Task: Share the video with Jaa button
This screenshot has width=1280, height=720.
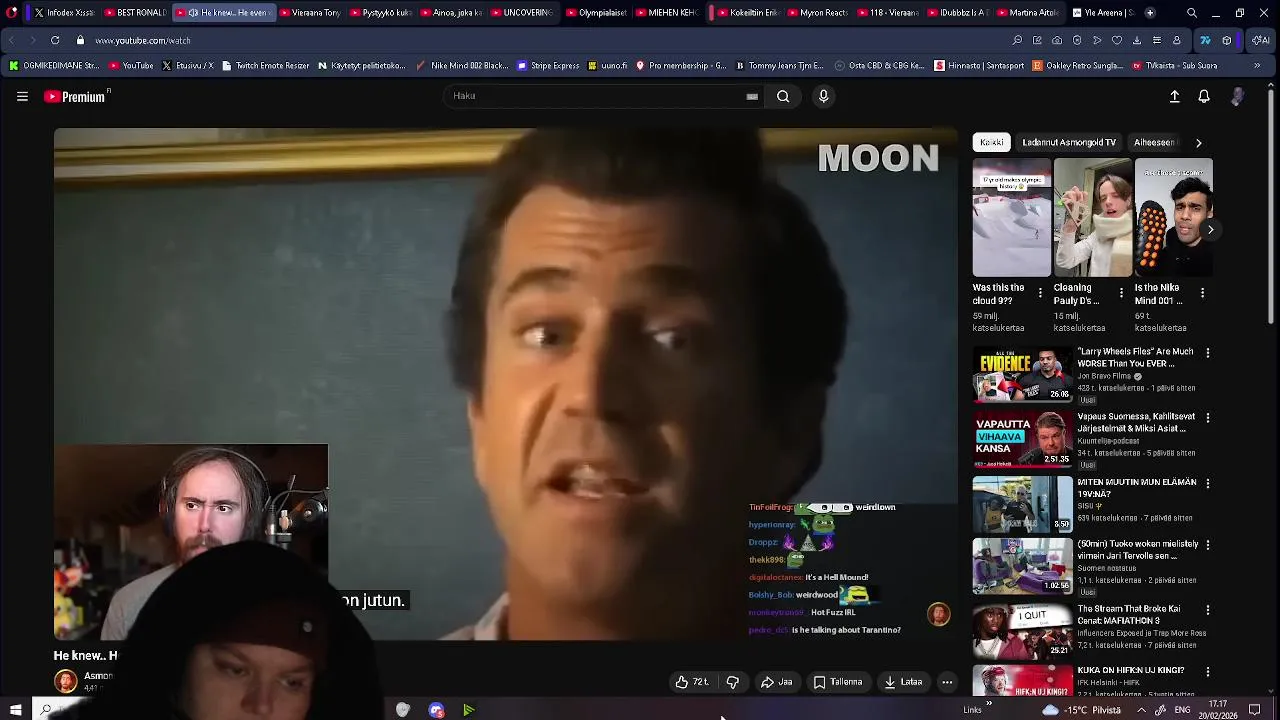Action: pyautogui.click(x=776, y=682)
